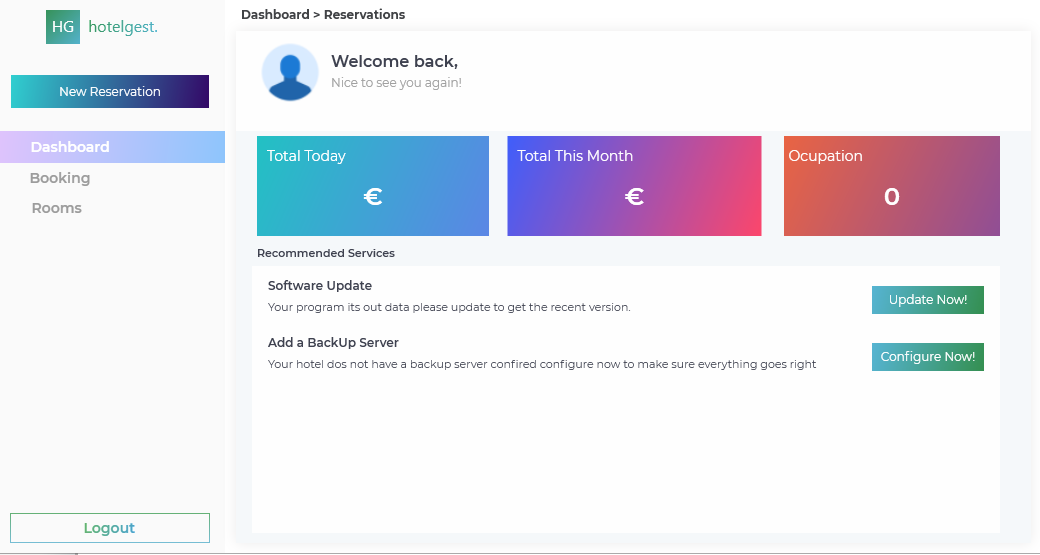The image size is (1040, 555).
Task: Open the Total Today card
Action: point(373,186)
